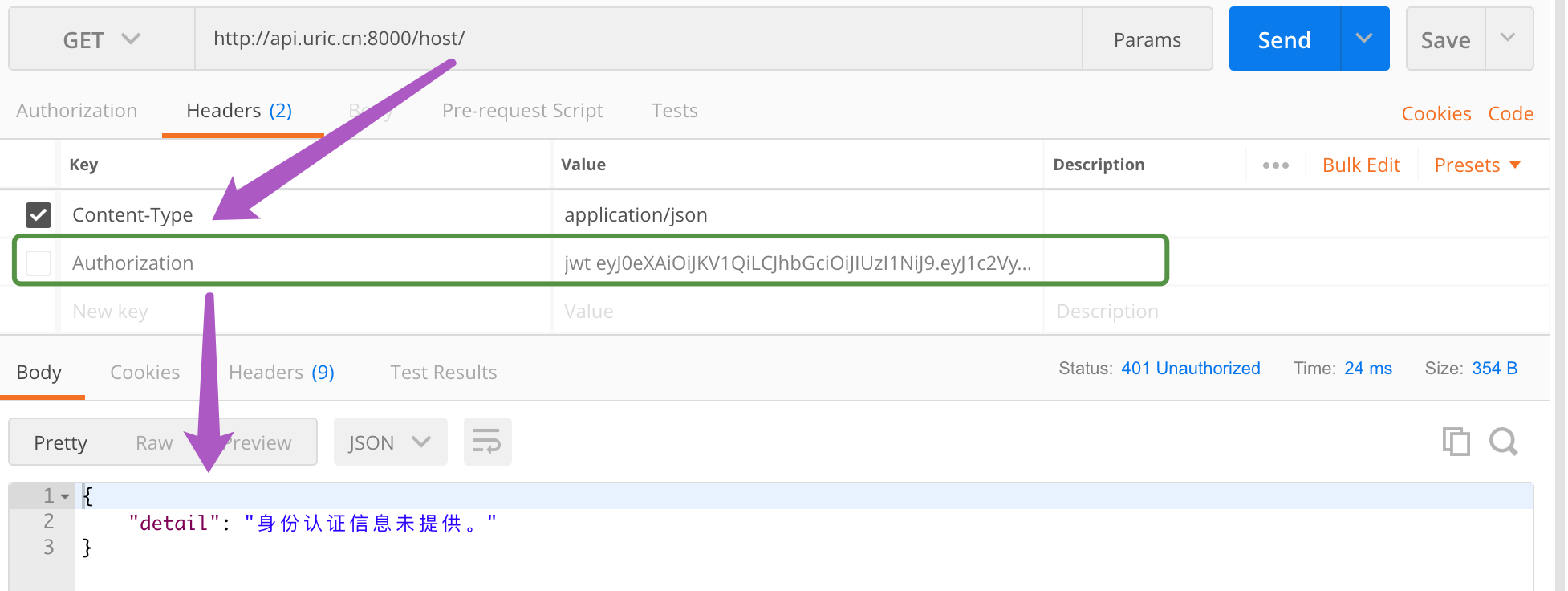Open the JSON format dropdown
1568x591 pixels.
390,442
